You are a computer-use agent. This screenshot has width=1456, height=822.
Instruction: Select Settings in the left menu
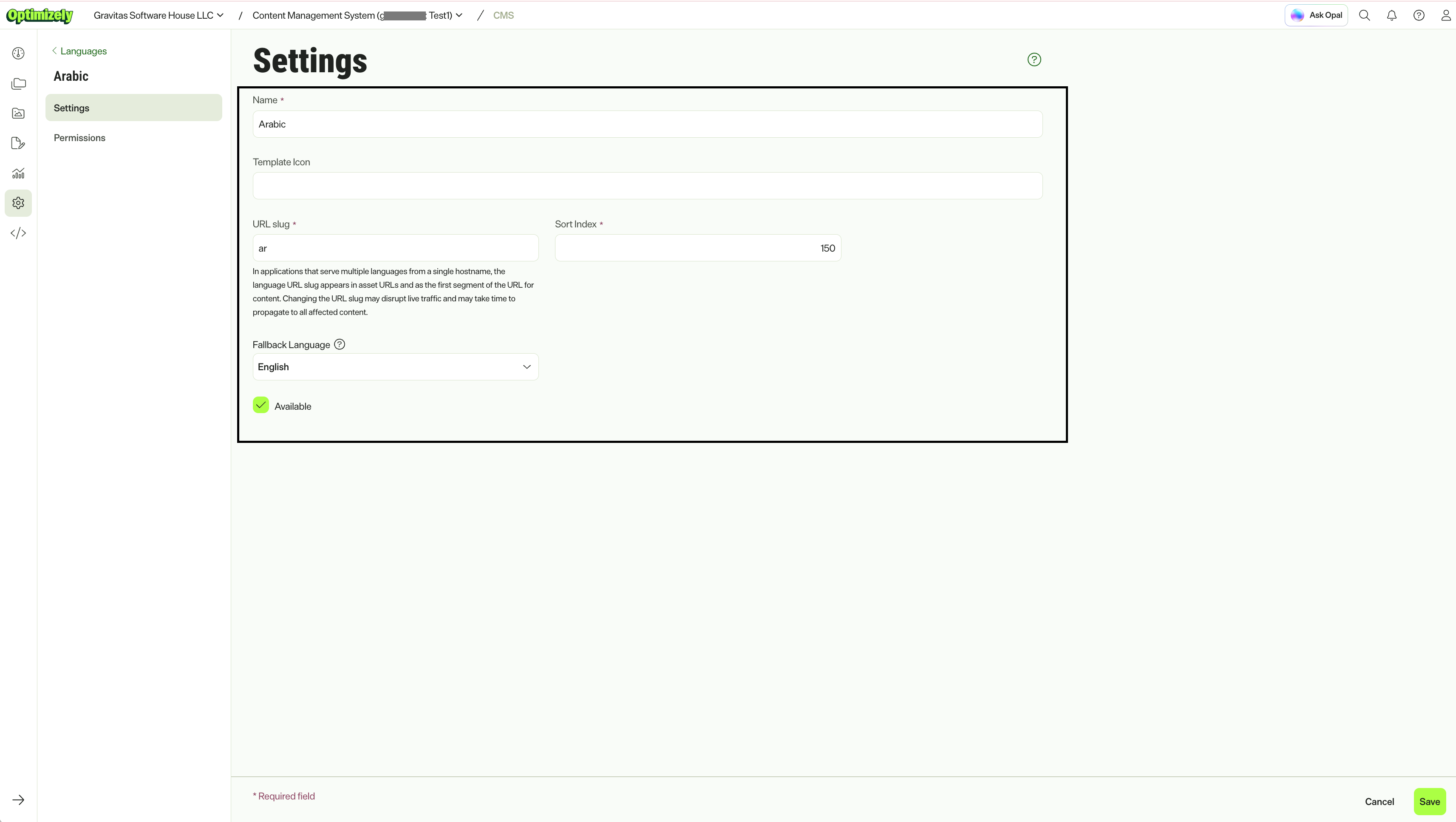(x=133, y=108)
